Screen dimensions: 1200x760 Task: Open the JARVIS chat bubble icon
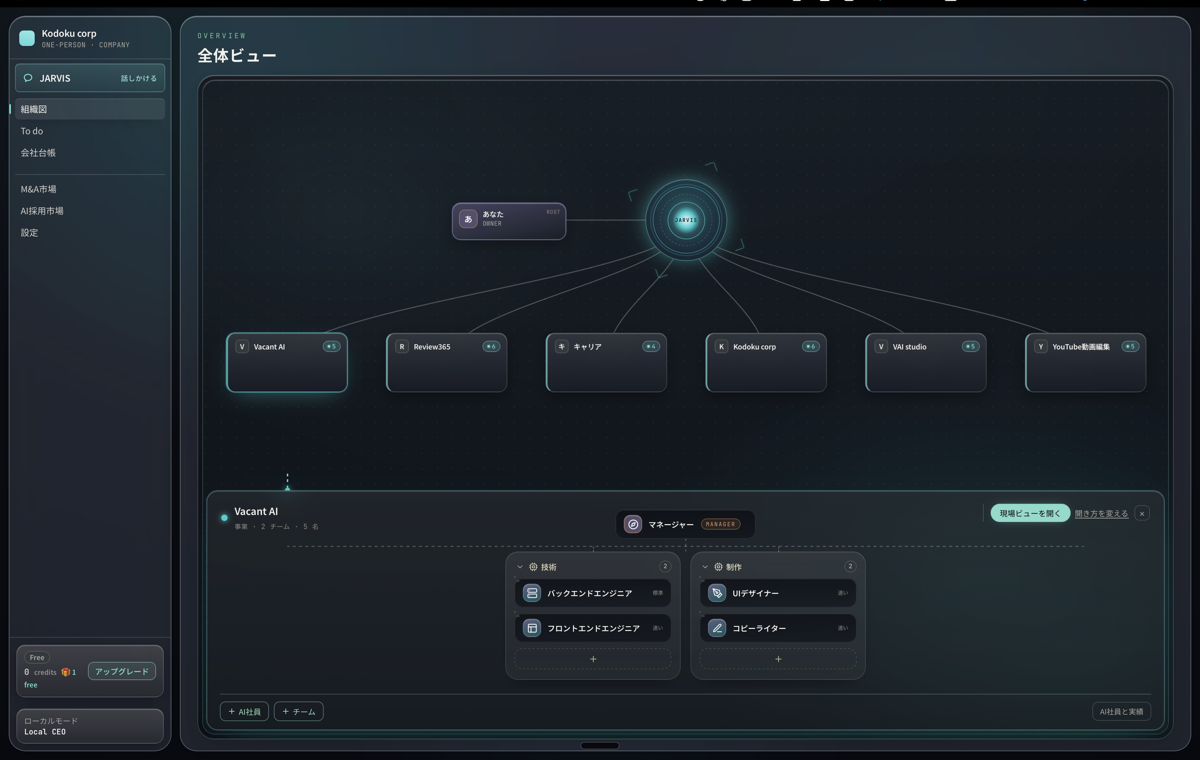28,78
